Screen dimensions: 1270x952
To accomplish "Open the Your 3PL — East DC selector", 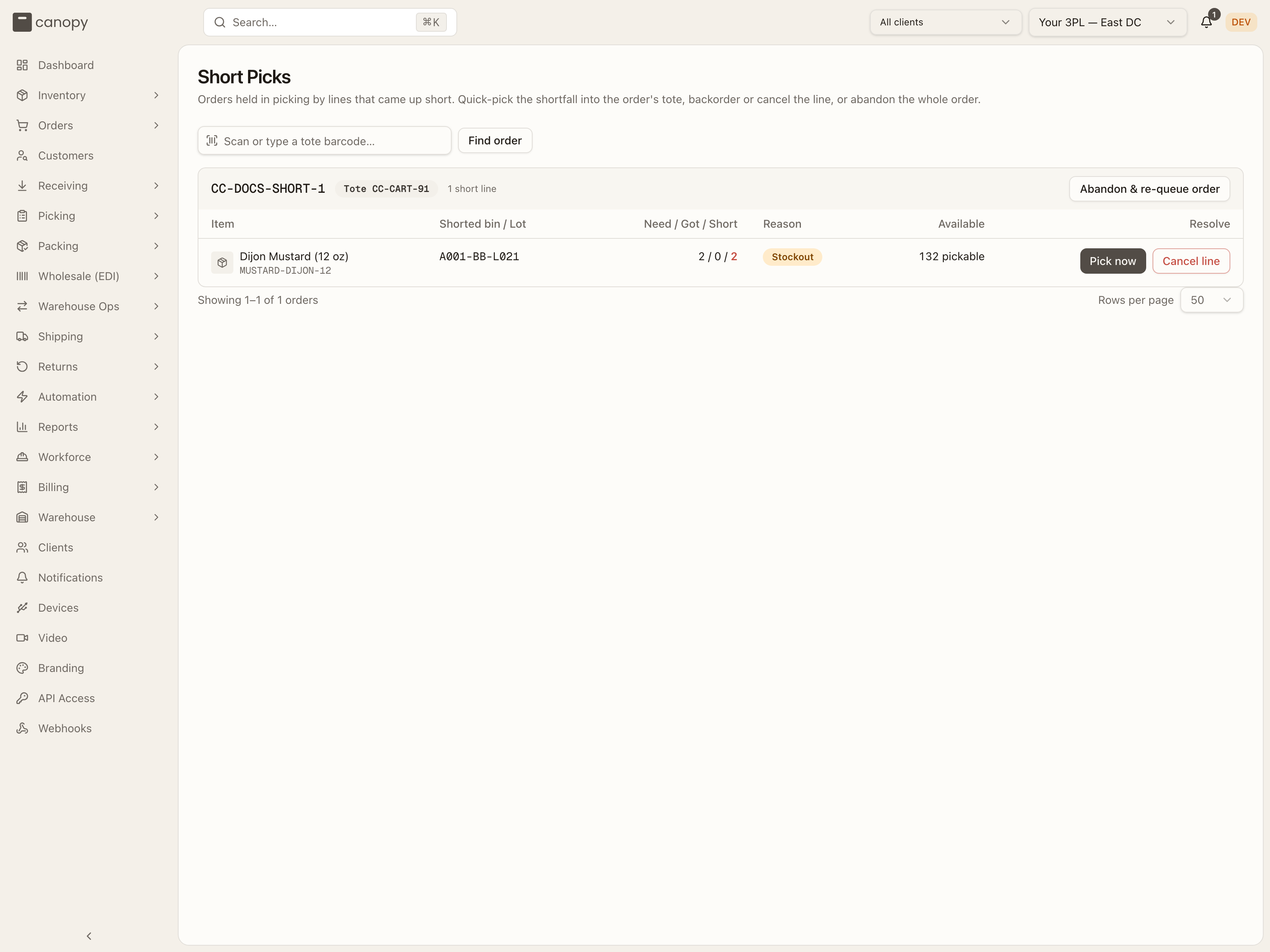I will pos(1108,22).
